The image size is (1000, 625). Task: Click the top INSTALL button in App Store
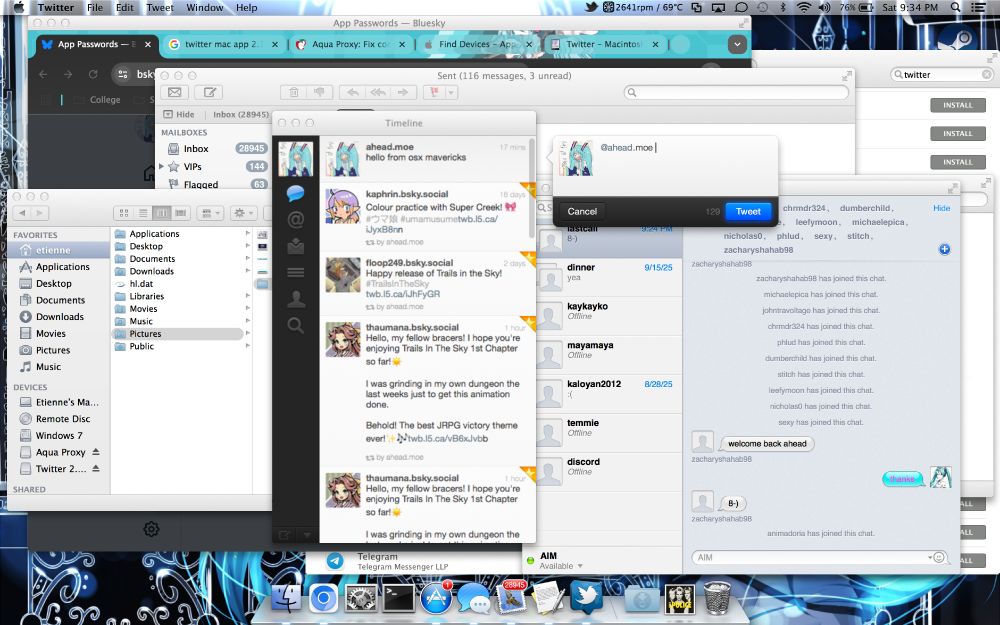(958, 105)
